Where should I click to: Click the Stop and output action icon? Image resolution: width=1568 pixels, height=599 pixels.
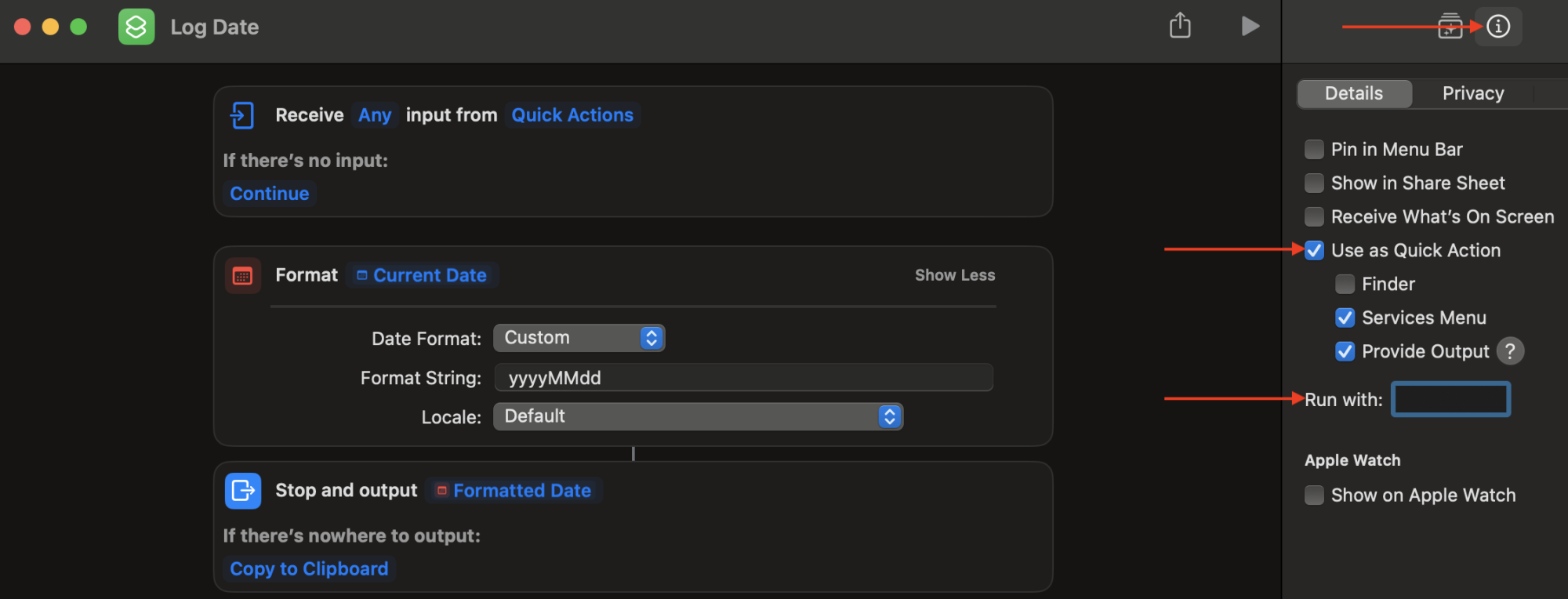click(243, 491)
